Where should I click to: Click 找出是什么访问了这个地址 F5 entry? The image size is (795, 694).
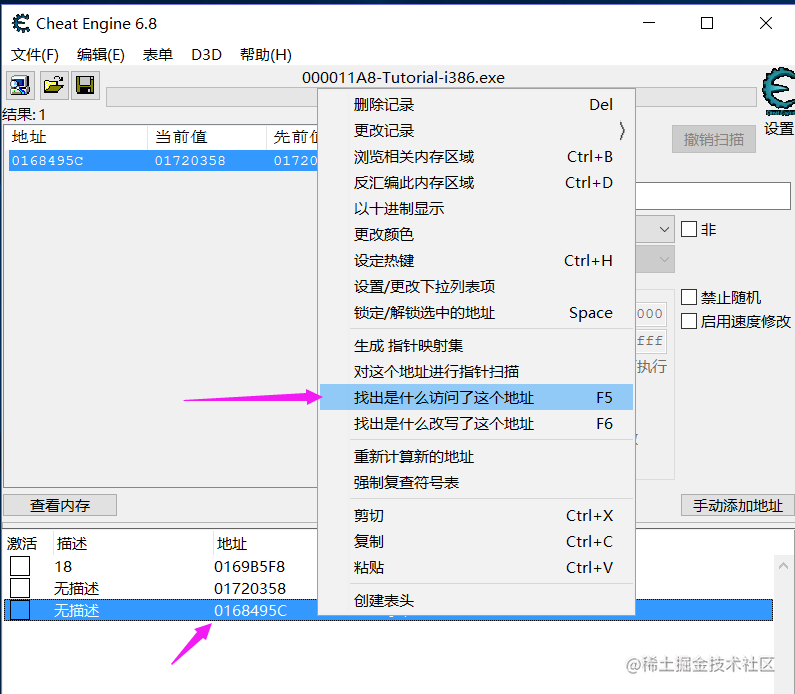477,397
